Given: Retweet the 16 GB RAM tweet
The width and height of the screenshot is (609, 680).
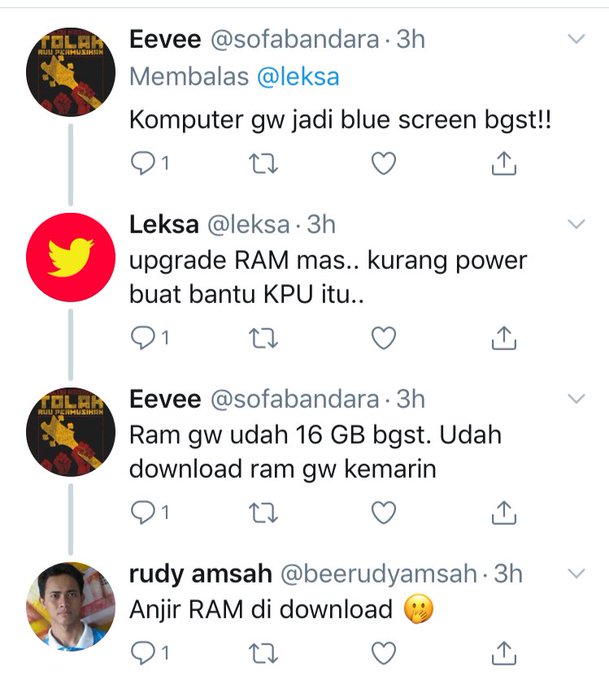Looking at the screenshot, I should (263, 513).
